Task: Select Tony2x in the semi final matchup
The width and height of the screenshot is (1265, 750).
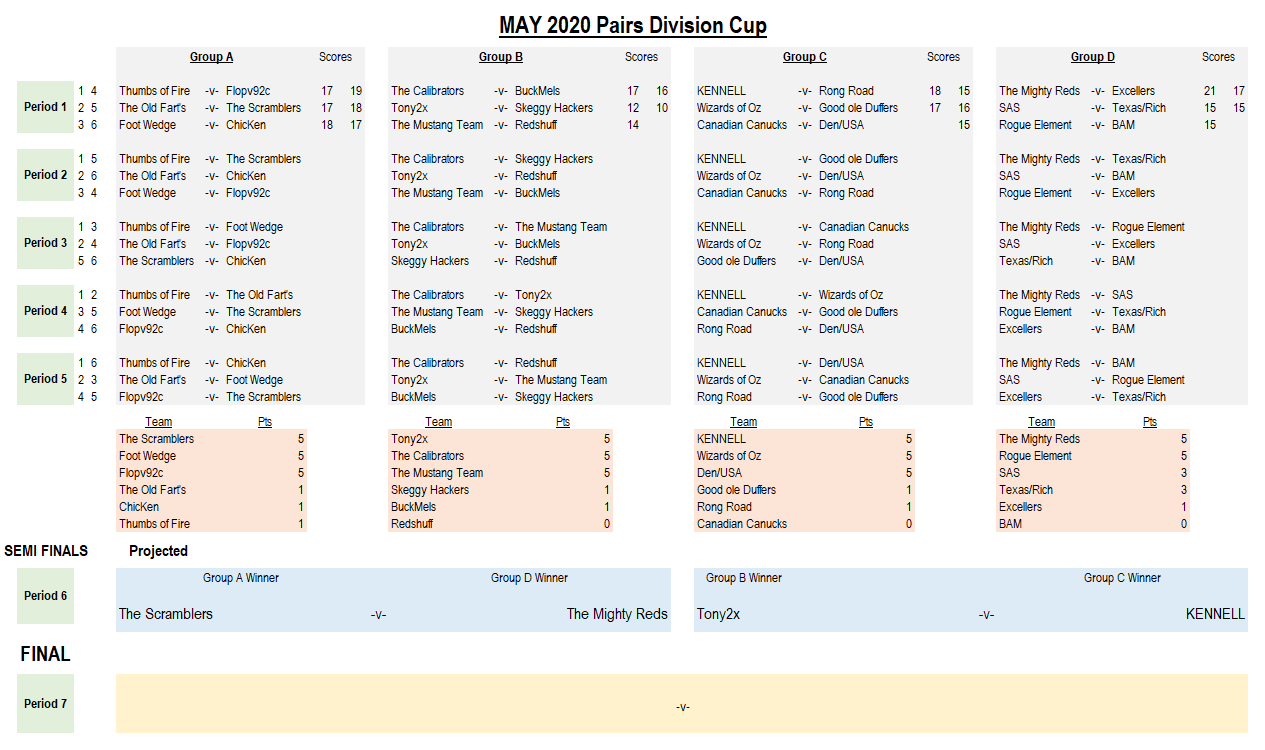Action: pos(718,614)
